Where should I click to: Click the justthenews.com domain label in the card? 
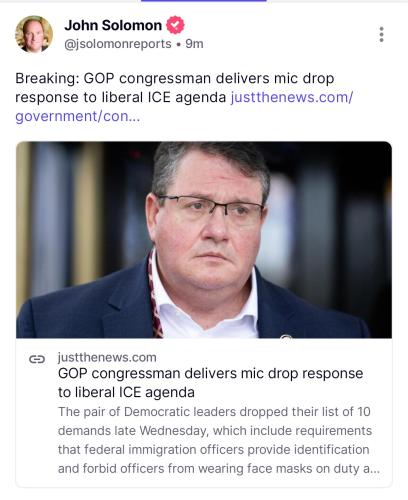(107, 357)
